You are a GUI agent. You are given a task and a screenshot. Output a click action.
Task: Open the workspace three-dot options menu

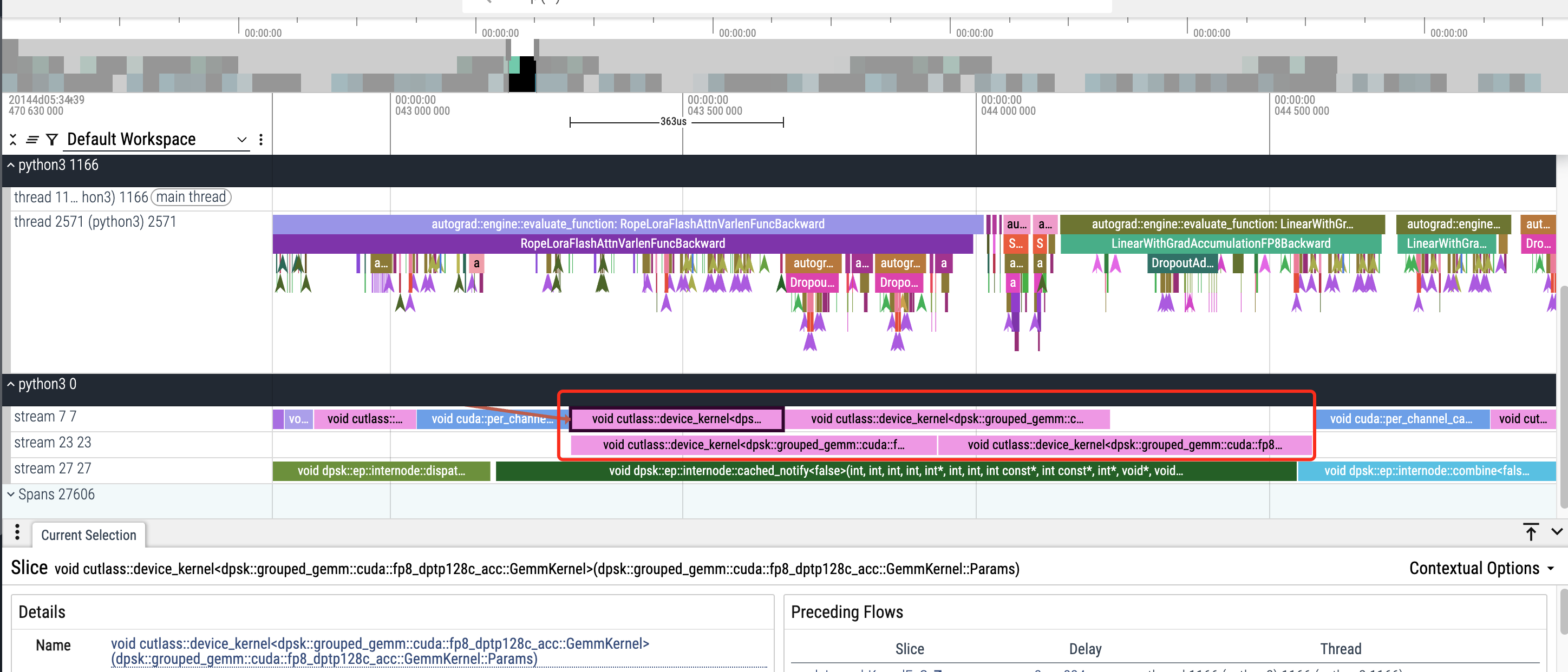(x=261, y=140)
